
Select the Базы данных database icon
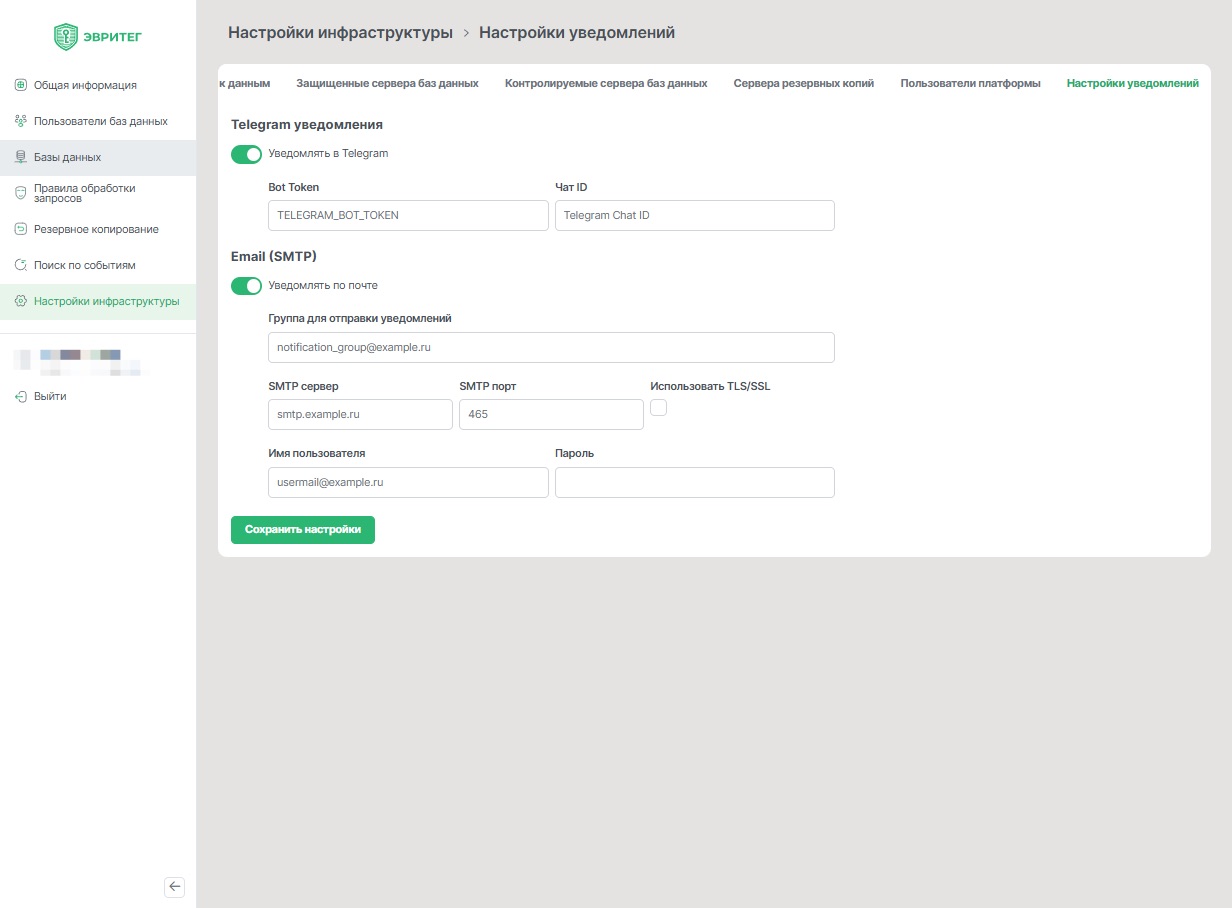(20, 157)
